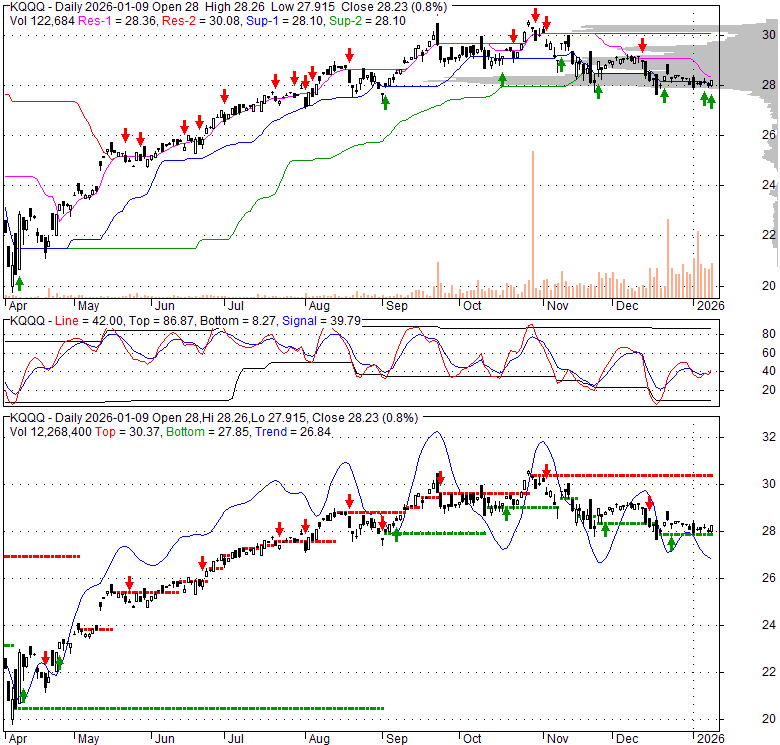Click the 'Vol 12,268,400' label
This screenshot has width=780, height=745.
point(50,432)
